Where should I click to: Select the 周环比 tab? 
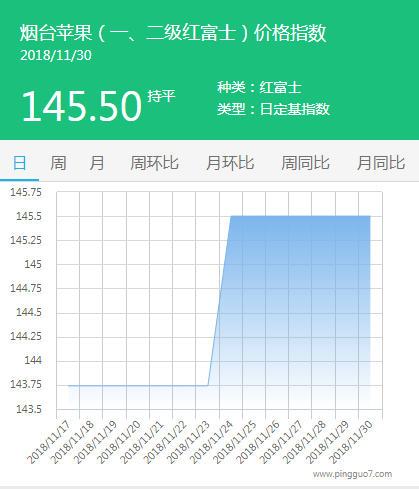click(154, 163)
